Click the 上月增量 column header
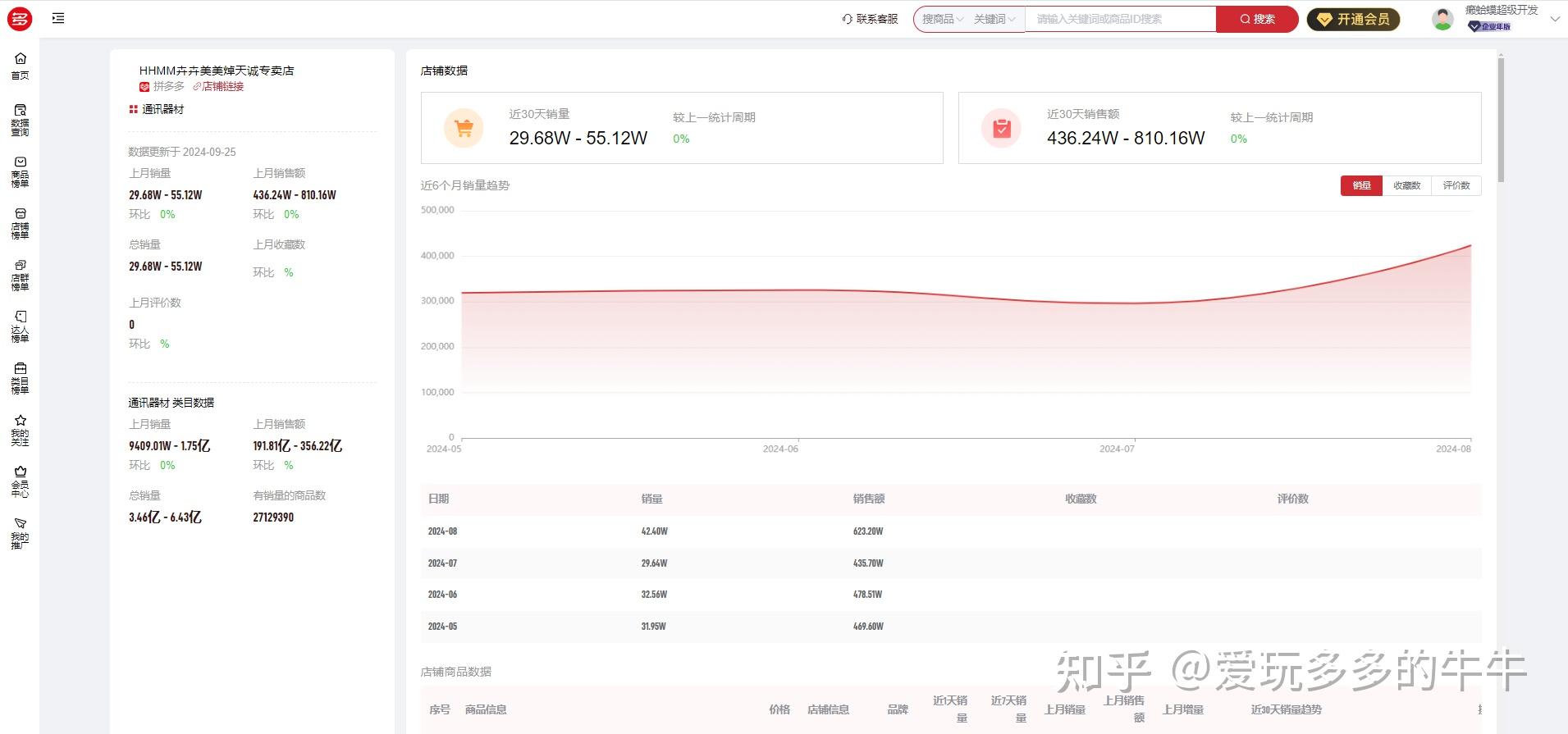1568x734 pixels. 1182,709
